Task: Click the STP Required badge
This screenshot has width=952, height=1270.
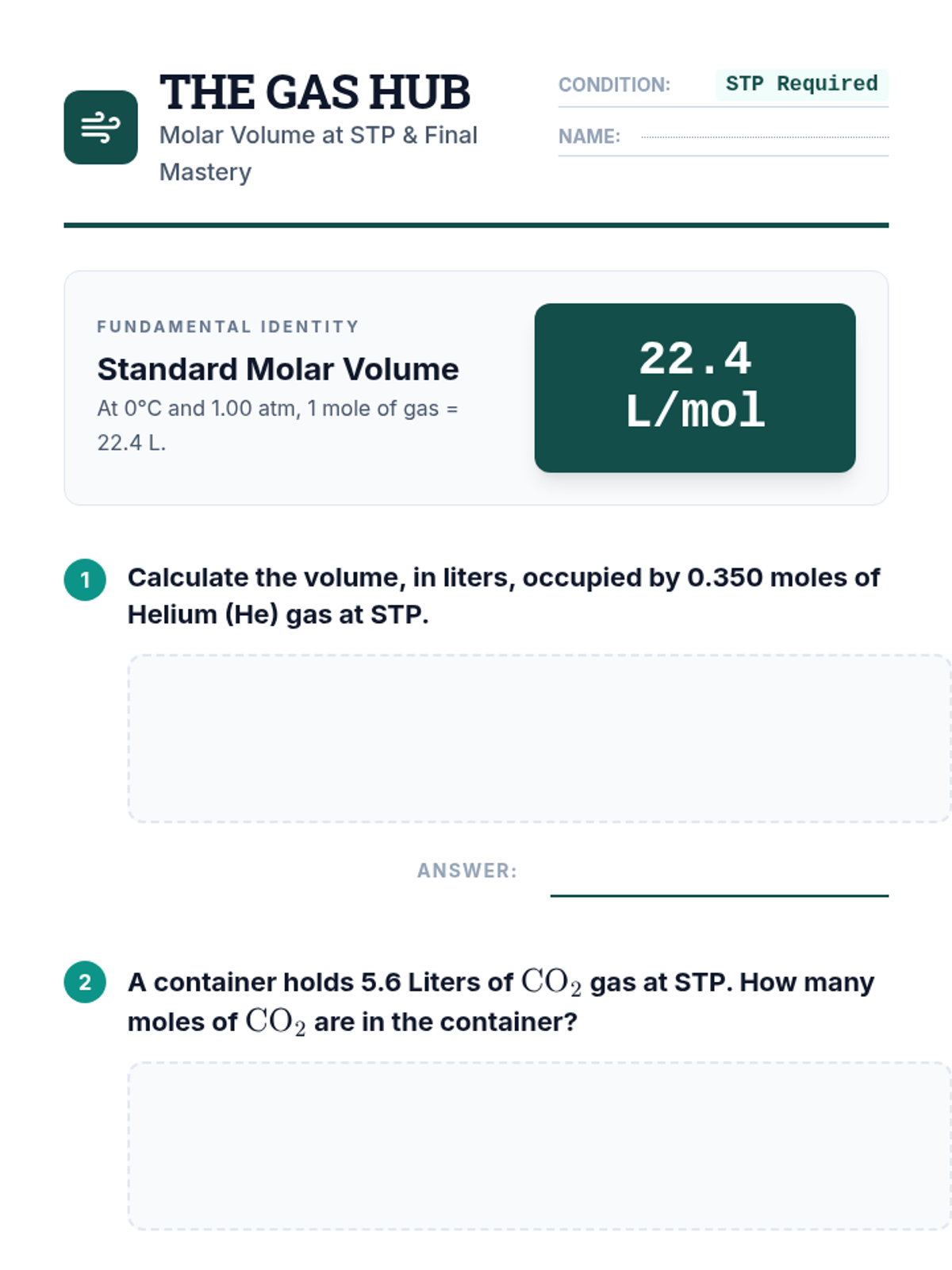Action: click(801, 84)
